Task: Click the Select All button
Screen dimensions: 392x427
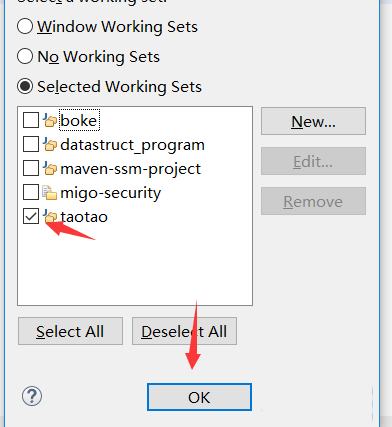Action: point(70,331)
